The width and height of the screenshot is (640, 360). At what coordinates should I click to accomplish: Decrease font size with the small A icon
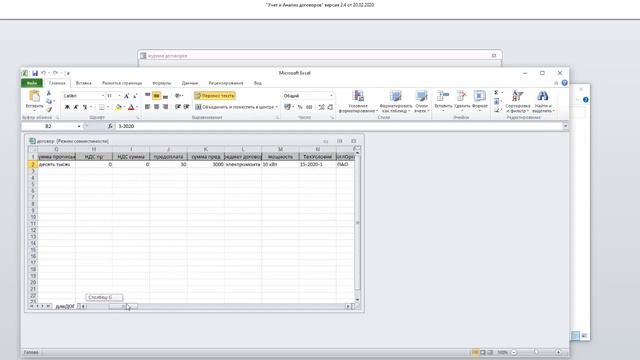(x=135, y=96)
